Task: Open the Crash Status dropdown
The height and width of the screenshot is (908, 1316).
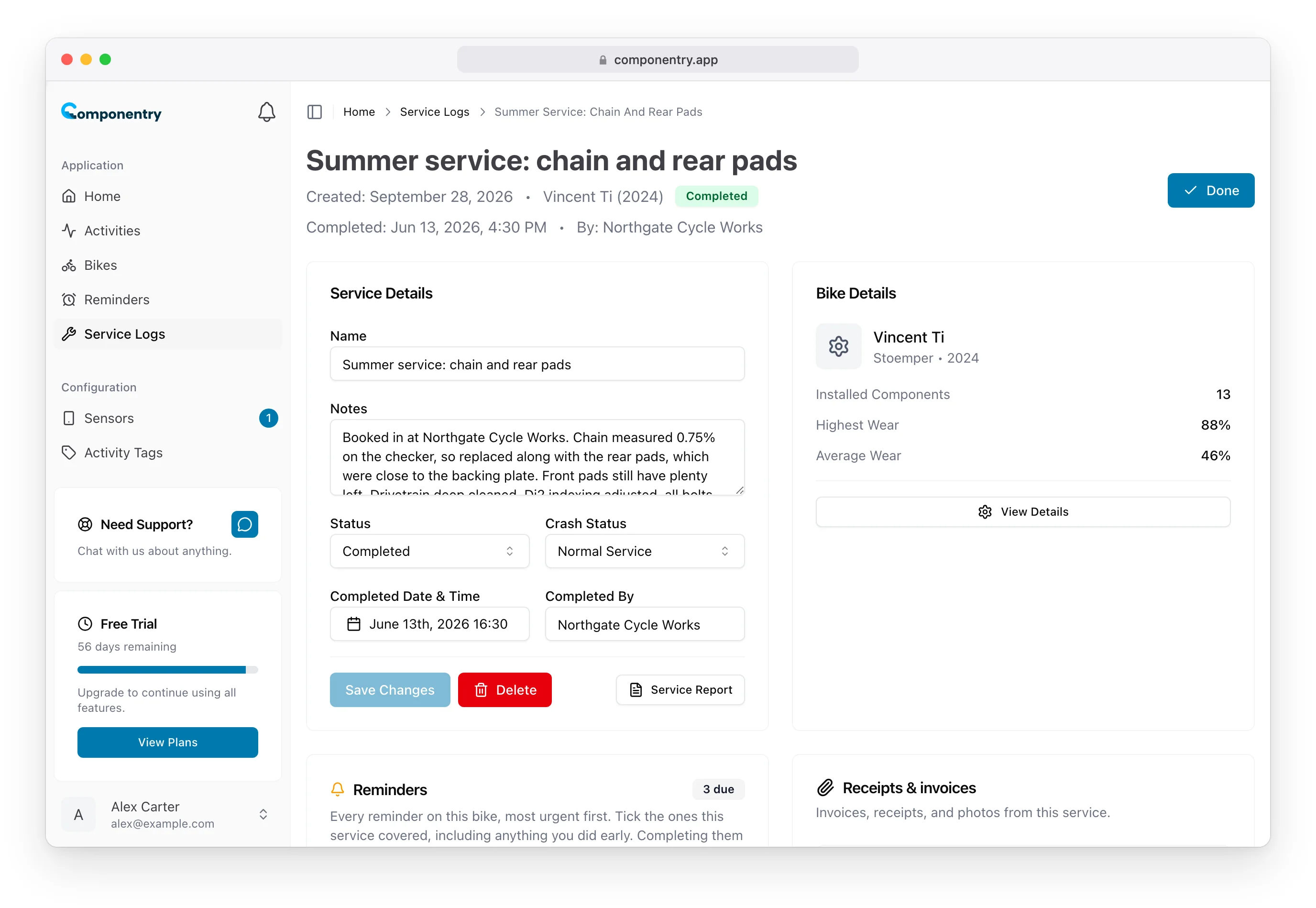Action: (x=644, y=551)
